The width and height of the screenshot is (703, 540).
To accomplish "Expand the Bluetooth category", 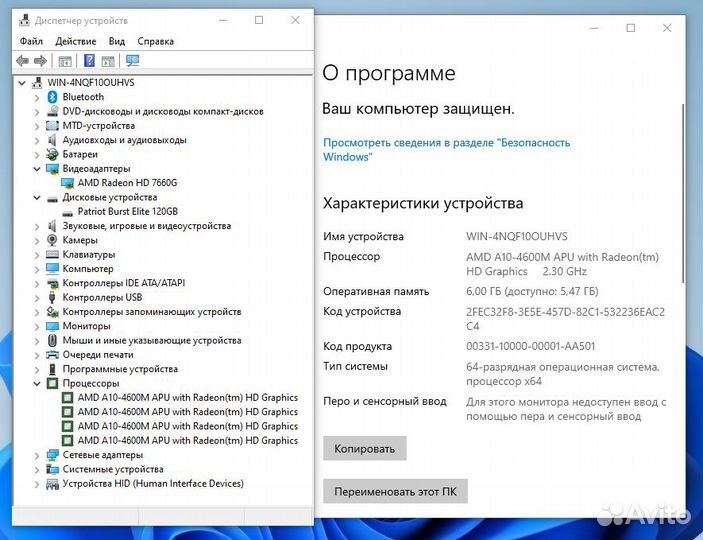I will 37,97.
